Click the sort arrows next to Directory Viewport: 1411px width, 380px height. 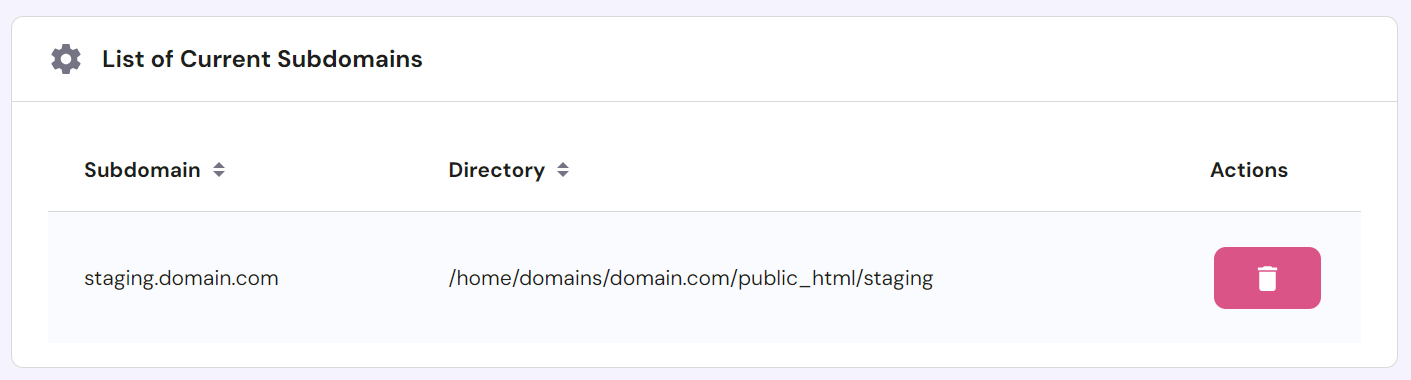click(x=563, y=170)
